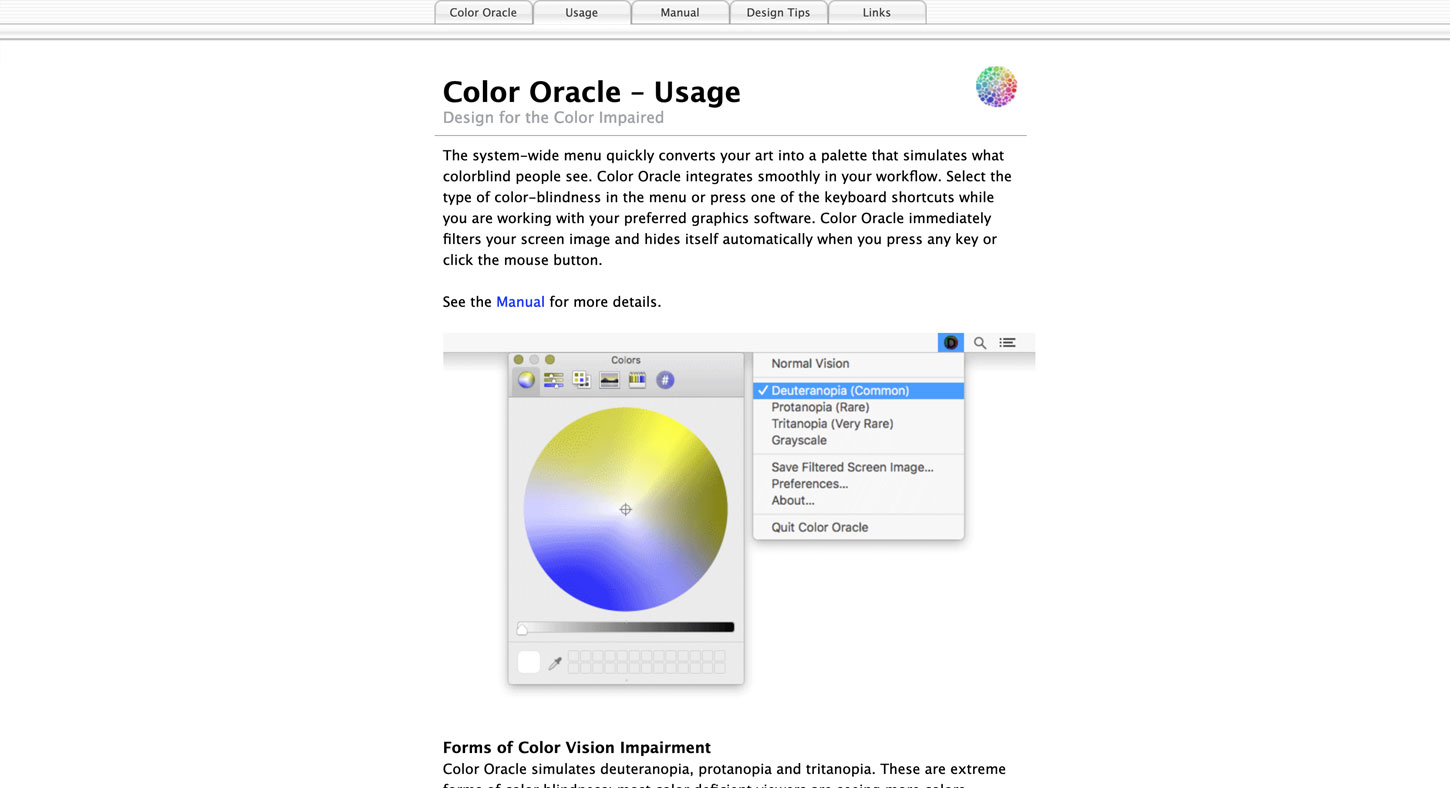Image resolution: width=1450 pixels, height=788 pixels.
Task: Choose Protanopia (Rare) in the menu
Action: (x=820, y=407)
